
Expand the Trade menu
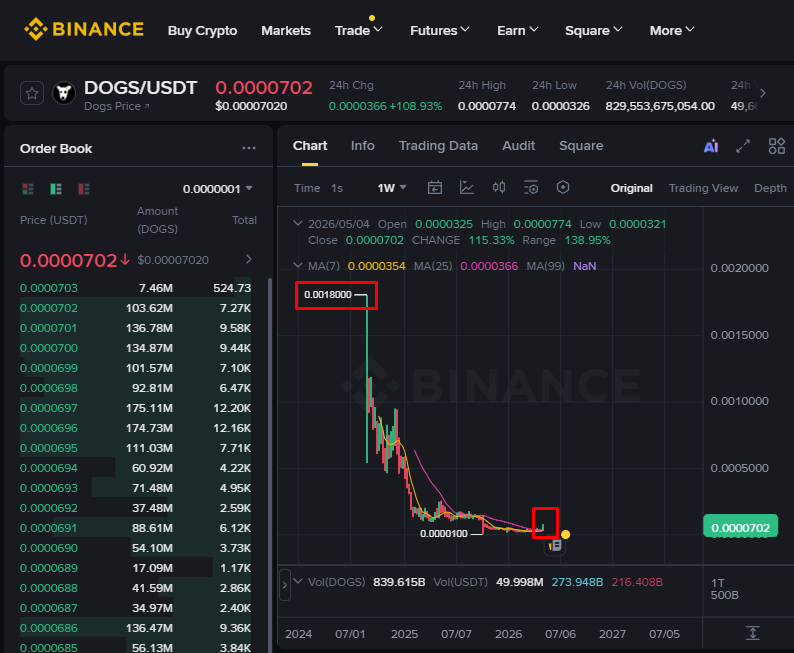359,31
